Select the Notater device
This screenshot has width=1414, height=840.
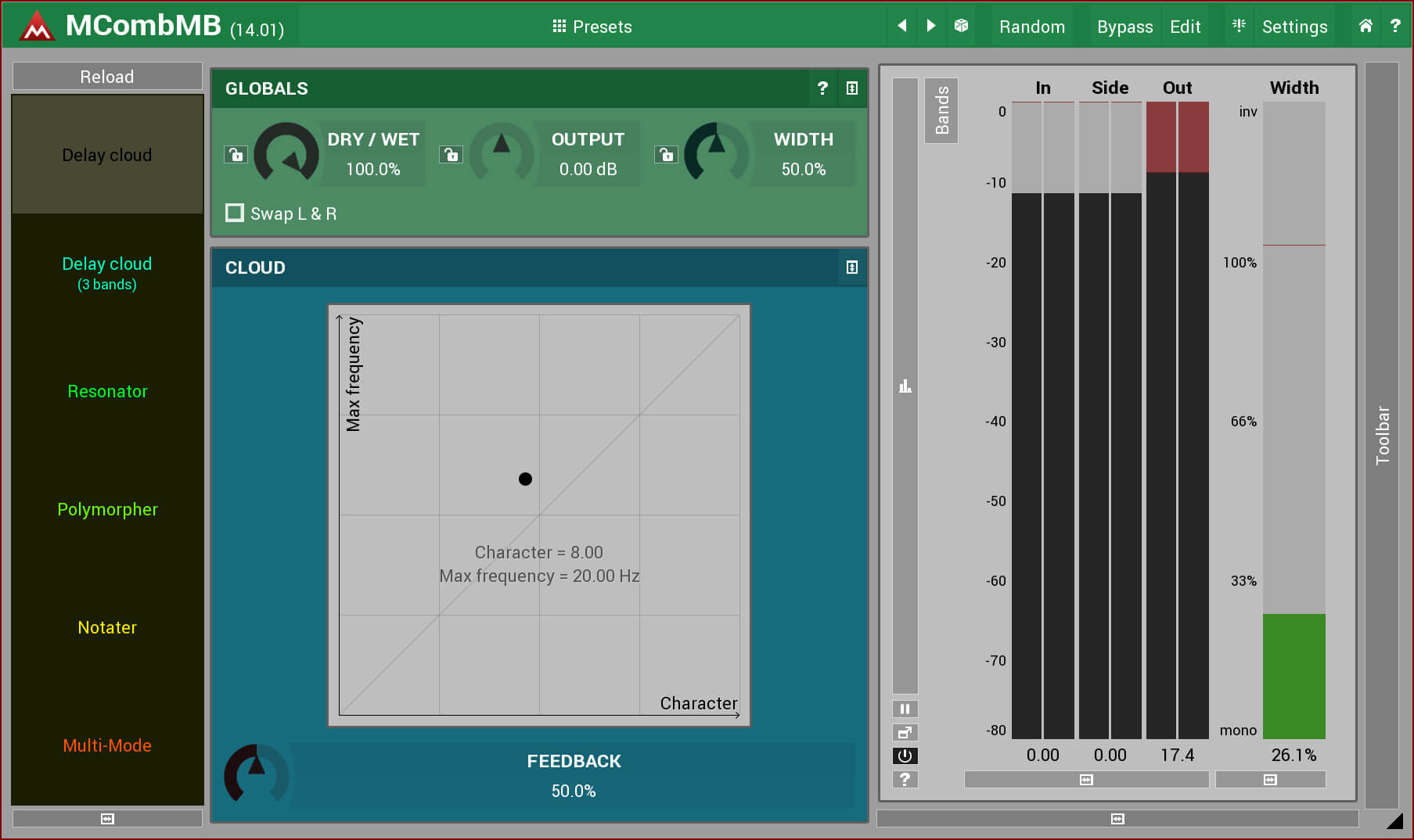tap(107, 627)
